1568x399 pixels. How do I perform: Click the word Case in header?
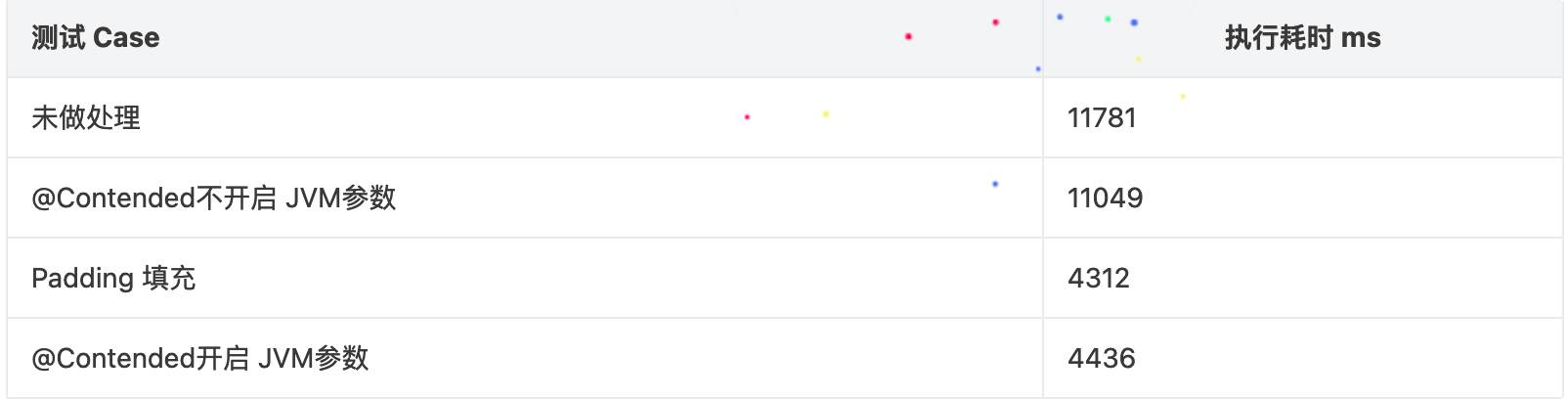click(127, 38)
